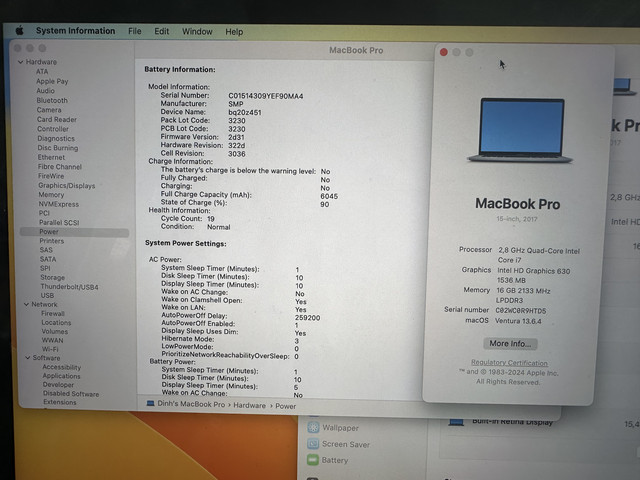
Task: Select USB in the sidebar
Action: 47,296
